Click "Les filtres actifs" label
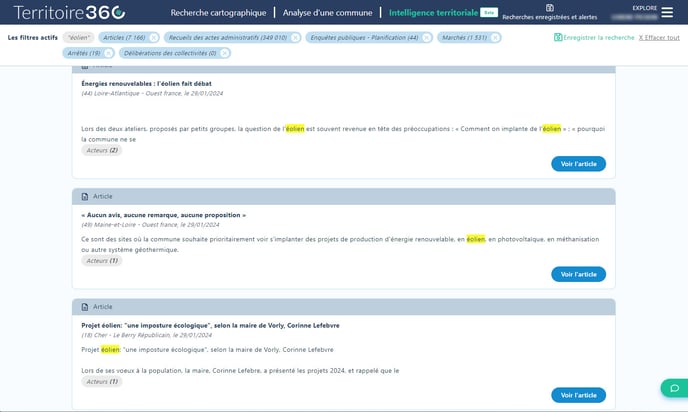 click(x=32, y=38)
